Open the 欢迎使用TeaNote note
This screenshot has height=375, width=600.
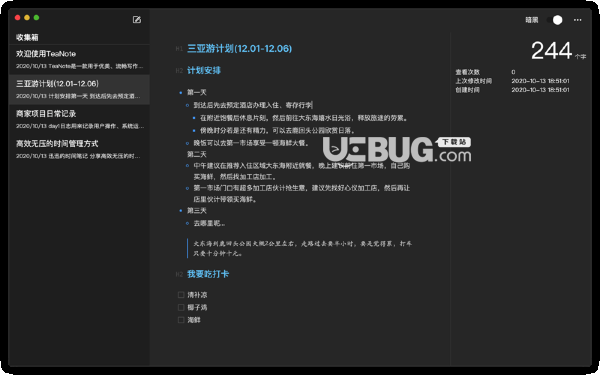[79, 59]
